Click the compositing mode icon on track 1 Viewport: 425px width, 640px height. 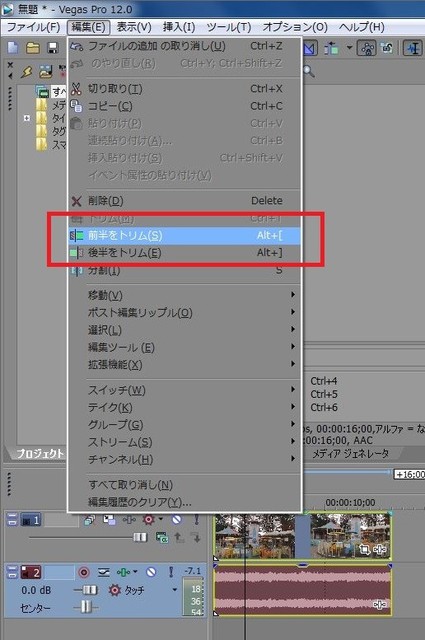coord(162,538)
